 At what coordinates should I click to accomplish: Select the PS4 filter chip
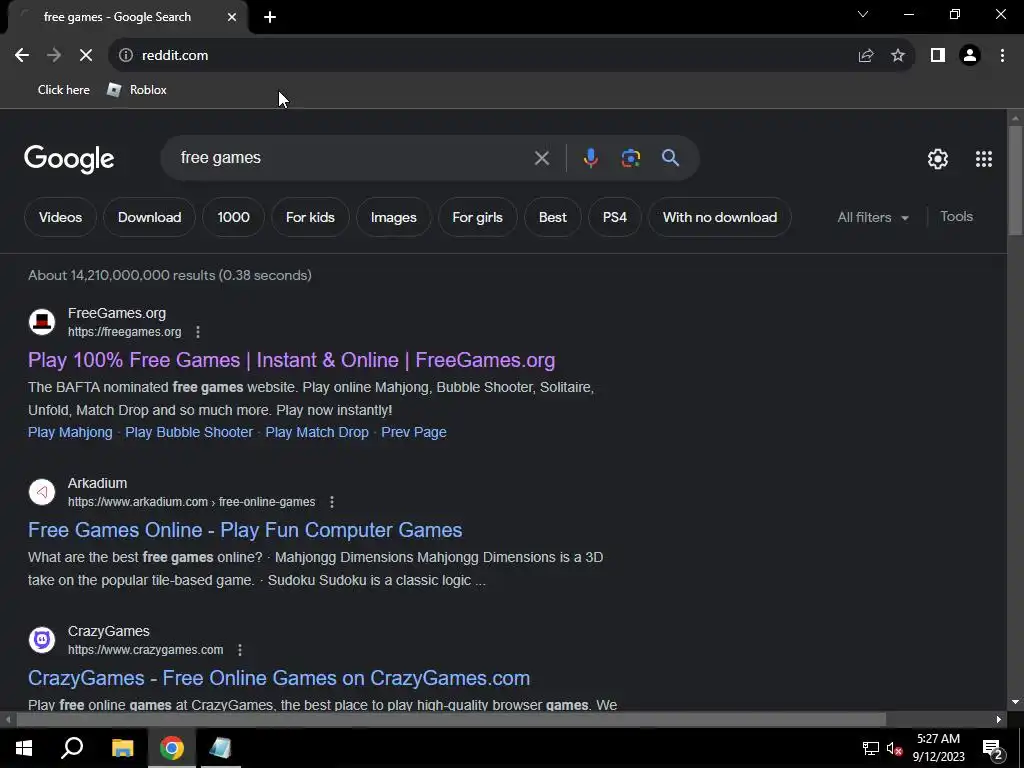(615, 217)
